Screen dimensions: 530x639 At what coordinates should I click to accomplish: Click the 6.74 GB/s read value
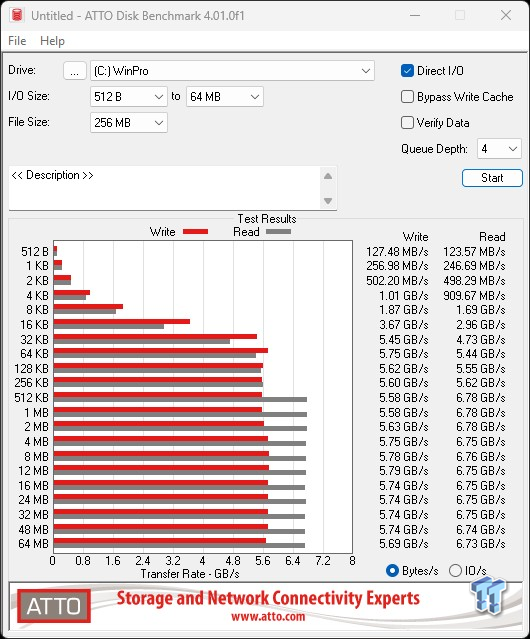point(481,529)
